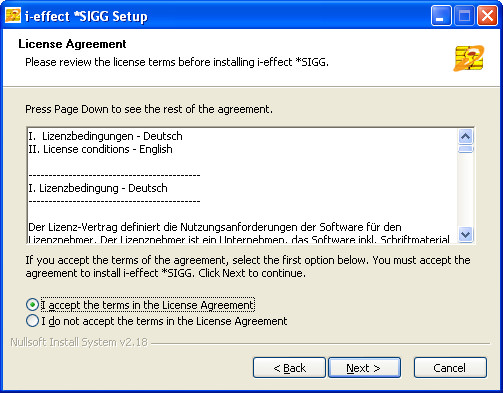Click the License Agreement heading
Image resolution: width=503 pixels, height=393 pixels.
coord(72,44)
